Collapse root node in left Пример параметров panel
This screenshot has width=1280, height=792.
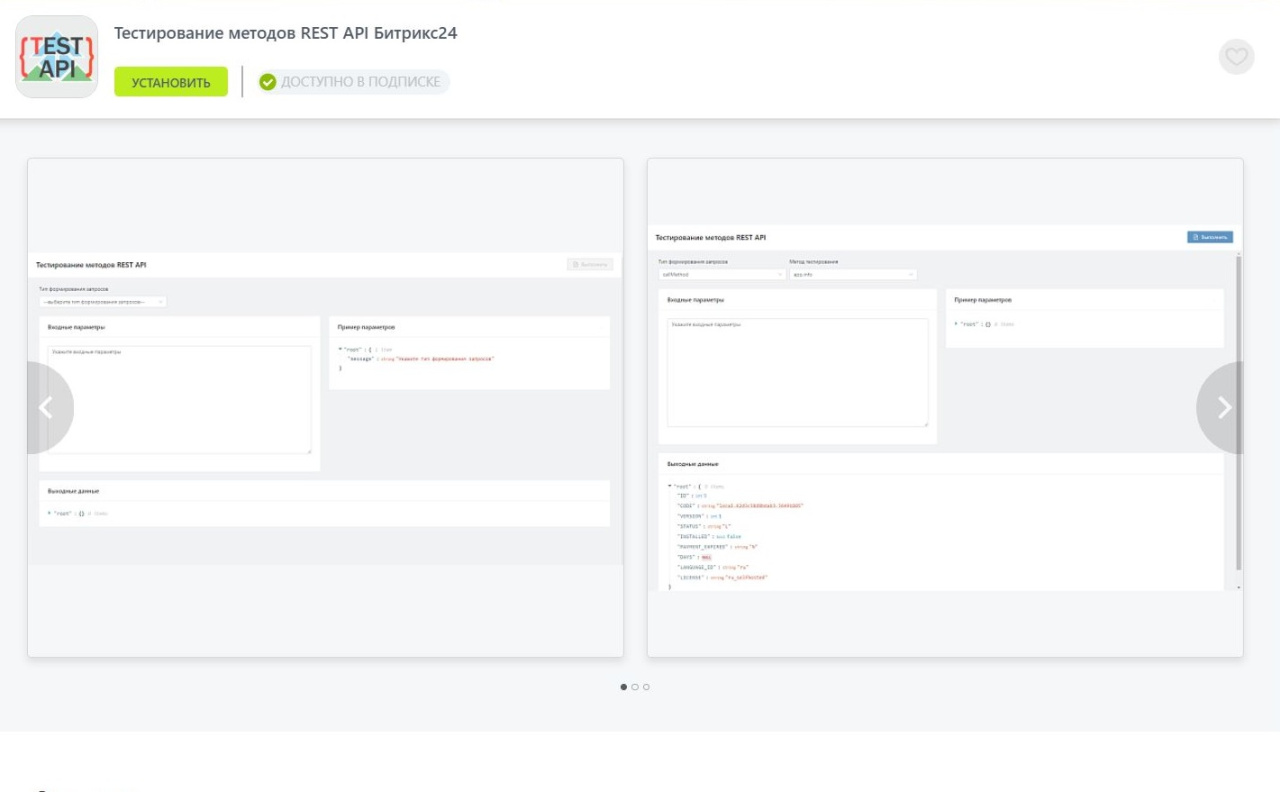click(342, 349)
